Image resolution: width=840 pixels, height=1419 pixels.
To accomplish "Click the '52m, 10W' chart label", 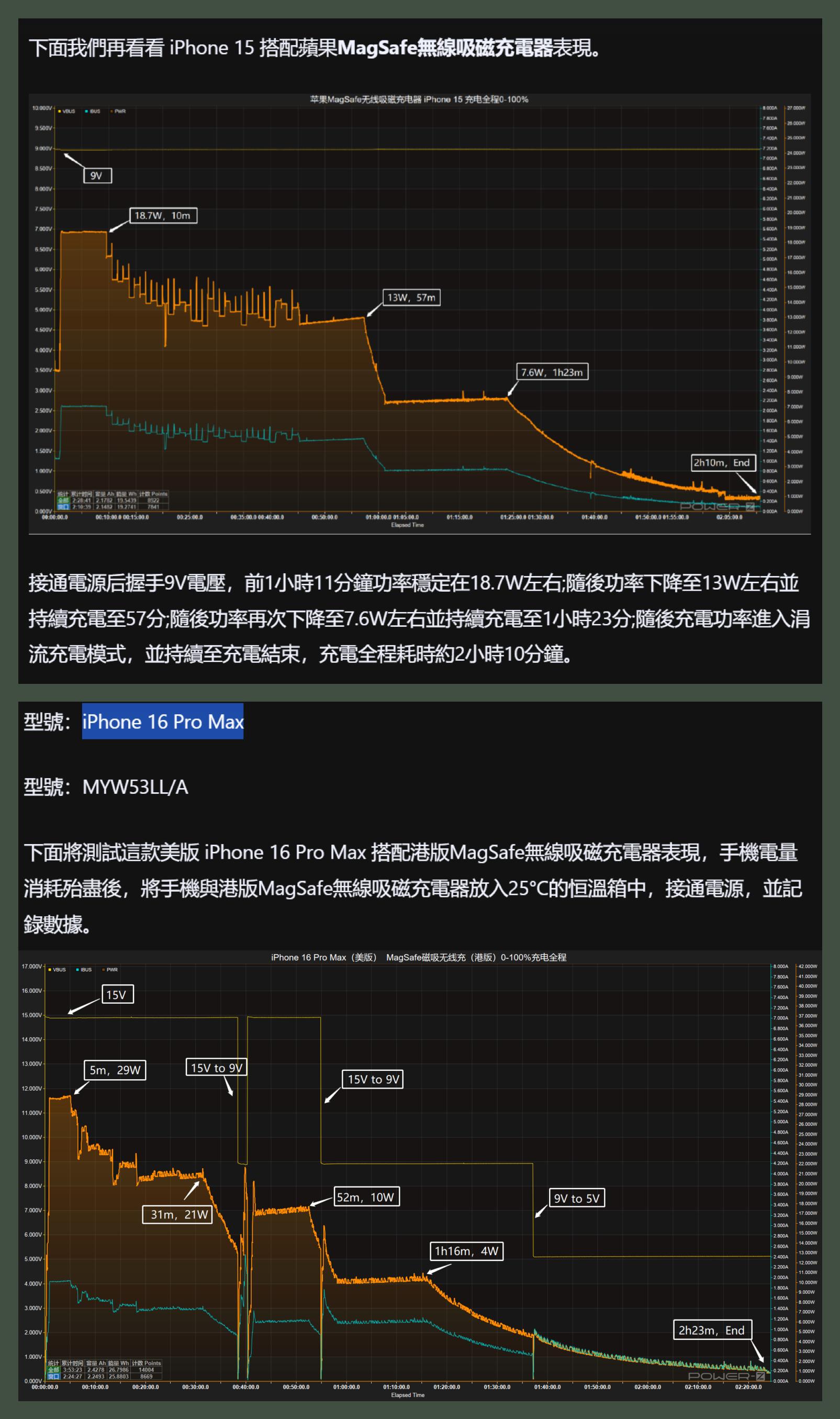I will pyautogui.click(x=367, y=1196).
